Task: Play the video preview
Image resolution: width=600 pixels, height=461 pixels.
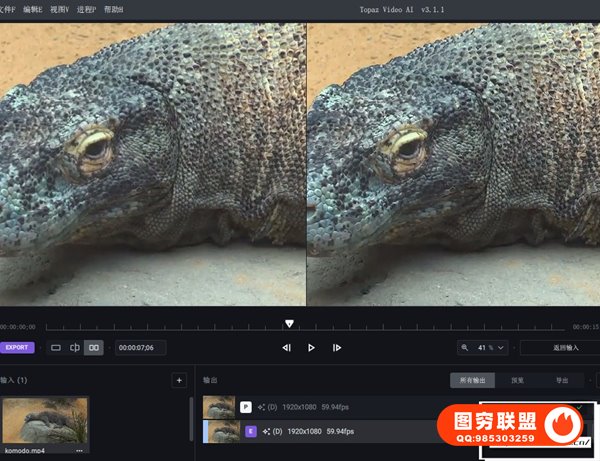Action: [x=311, y=348]
